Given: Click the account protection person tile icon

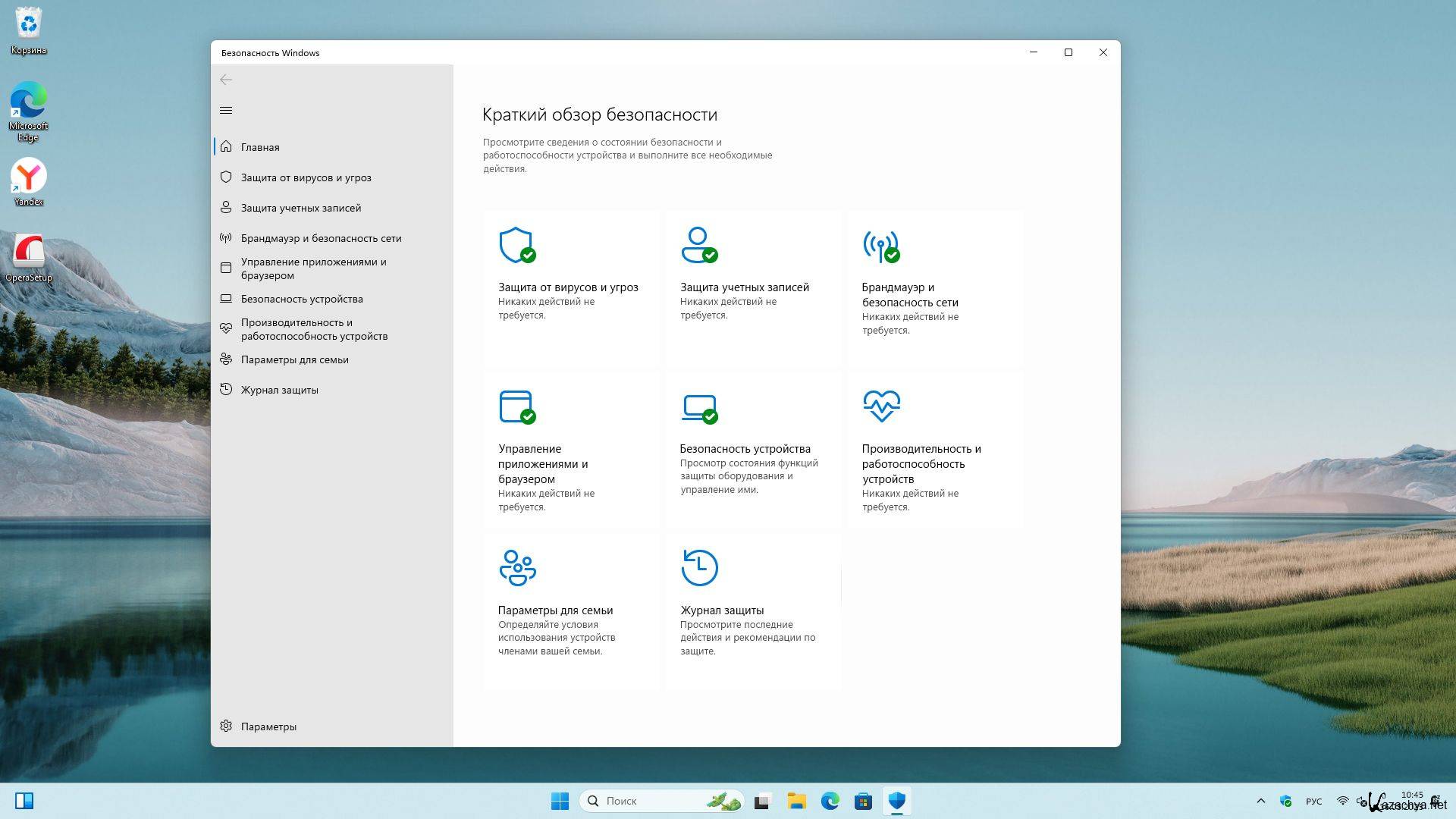Looking at the screenshot, I should coord(698,245).
